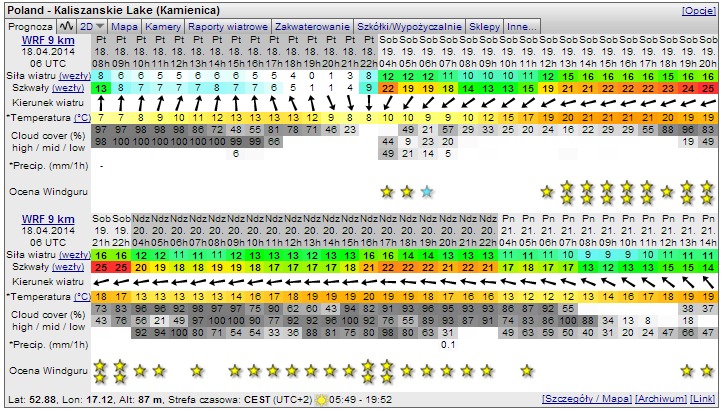Open the Szczegóły / Mapa link

[587, 399]
